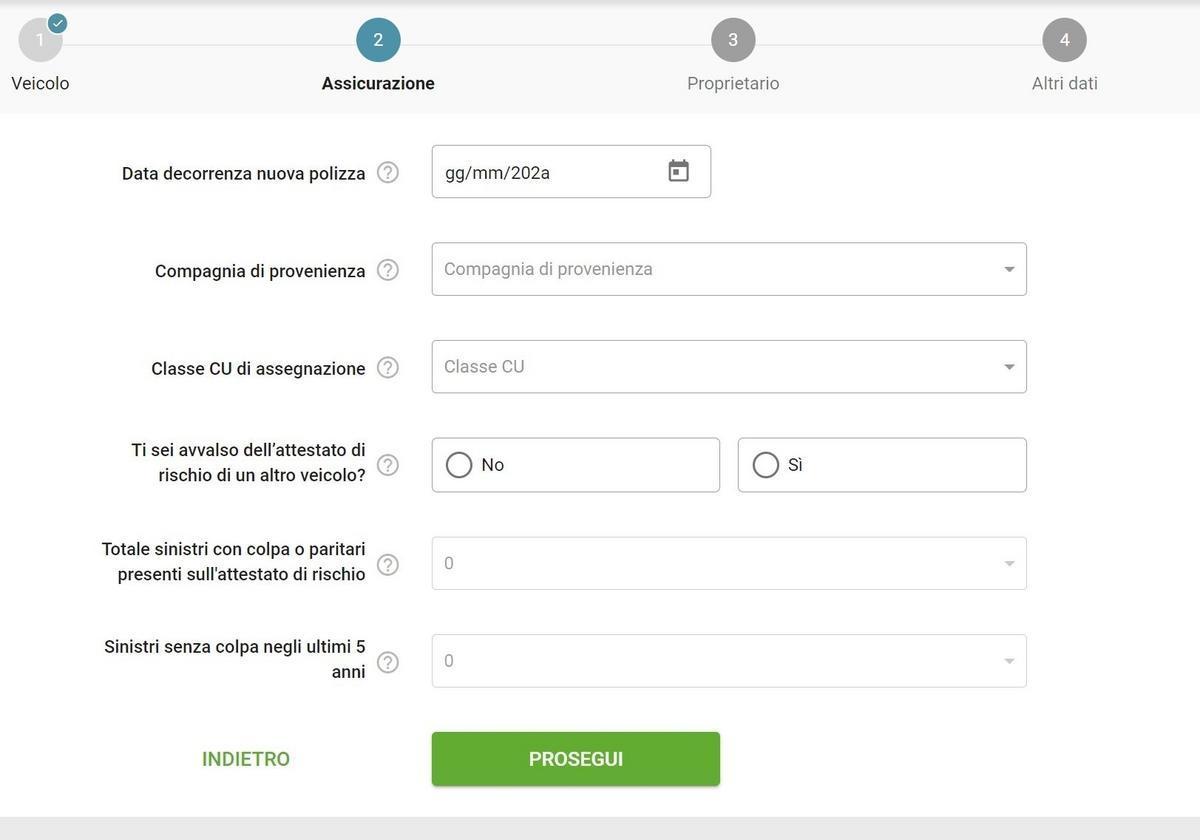
Task: Open help tooltip for Classe CU di assegnazione
Action: (x=388, y=368)
